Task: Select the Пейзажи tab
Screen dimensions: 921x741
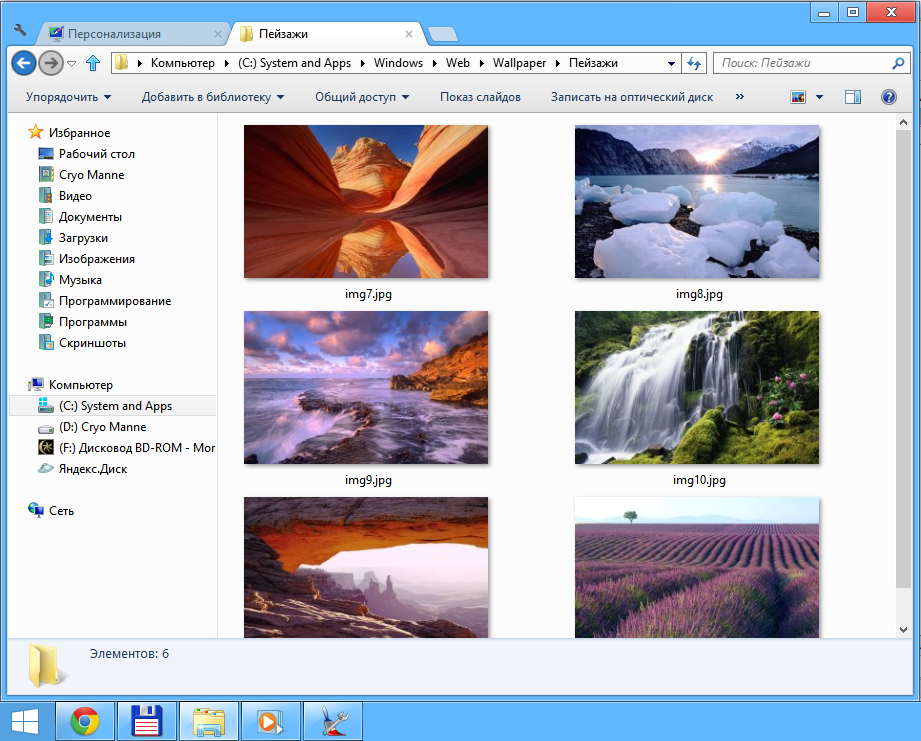Action: [290, 32]
